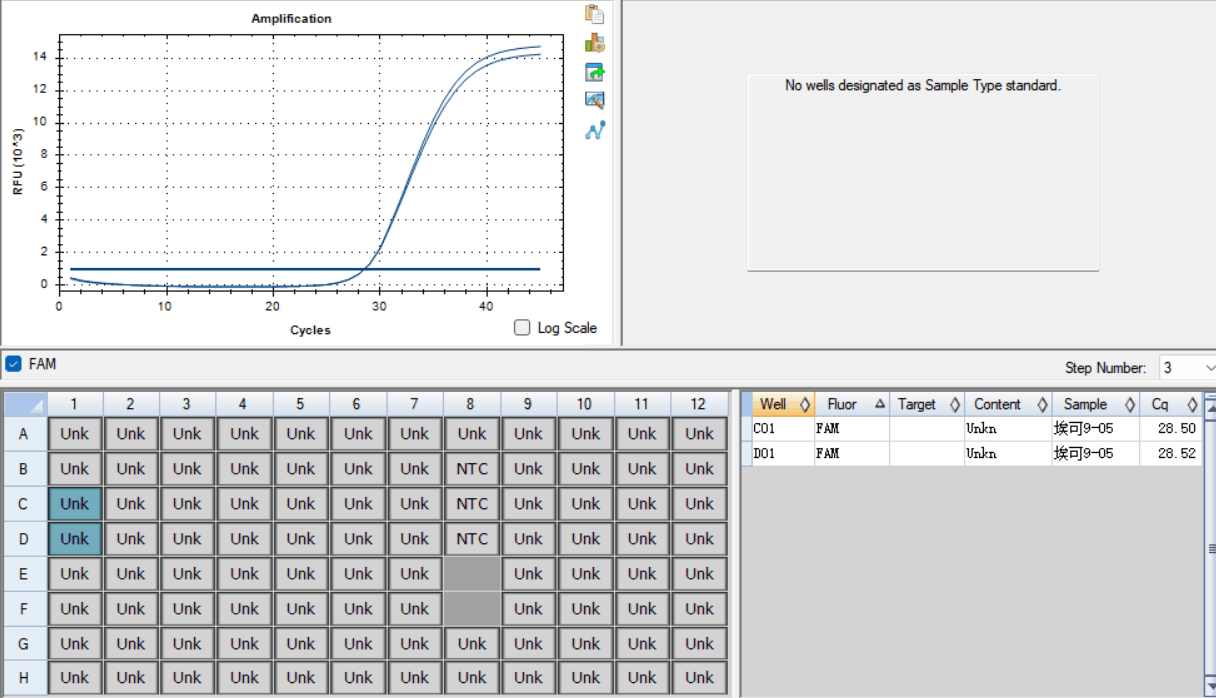Click the chart image edit icon with pencil

click(x=595, y=100)
